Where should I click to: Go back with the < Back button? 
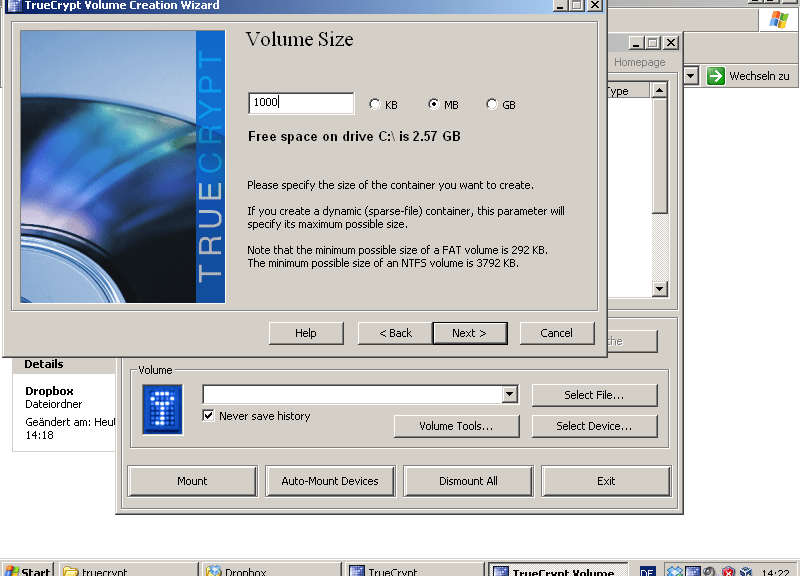(x=395, y=333)
